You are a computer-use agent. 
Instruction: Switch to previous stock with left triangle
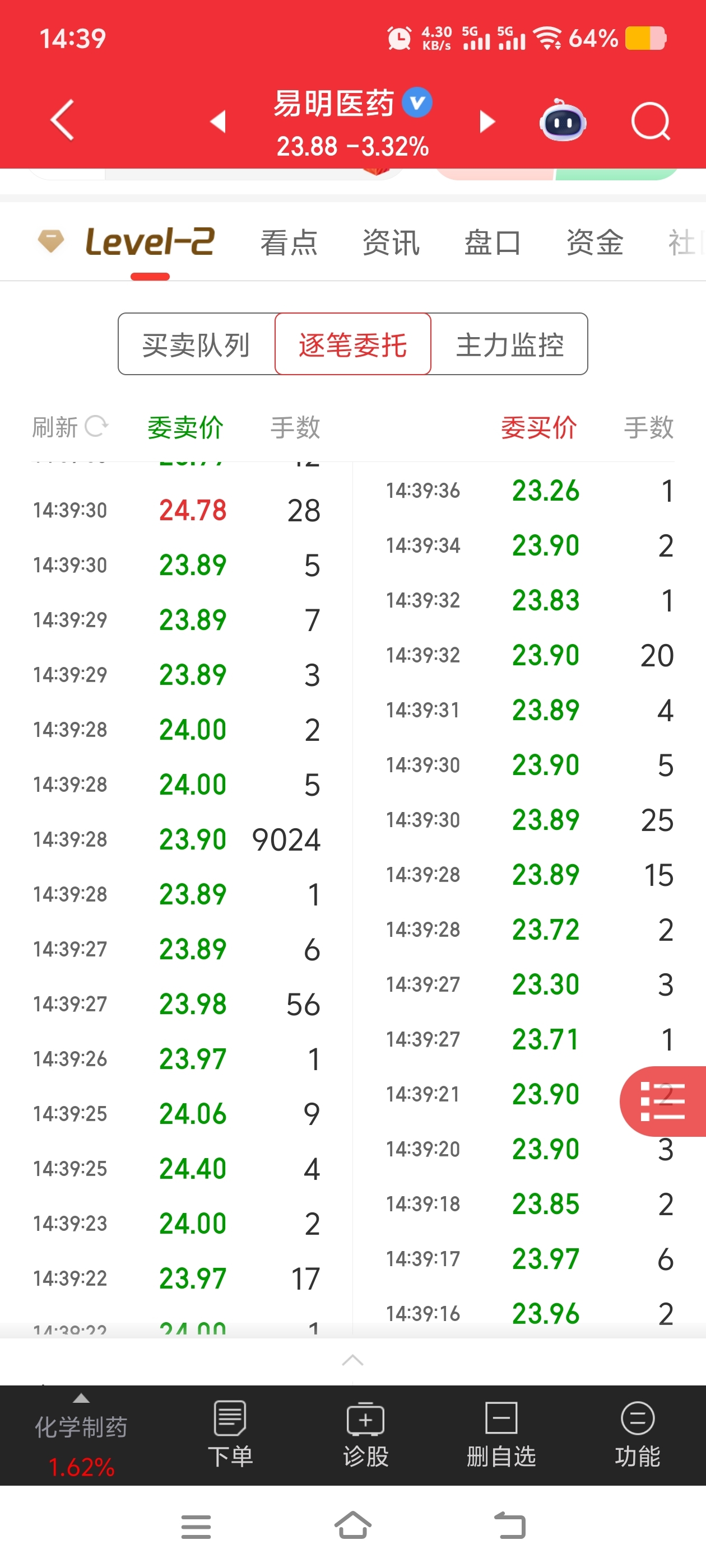219,121
